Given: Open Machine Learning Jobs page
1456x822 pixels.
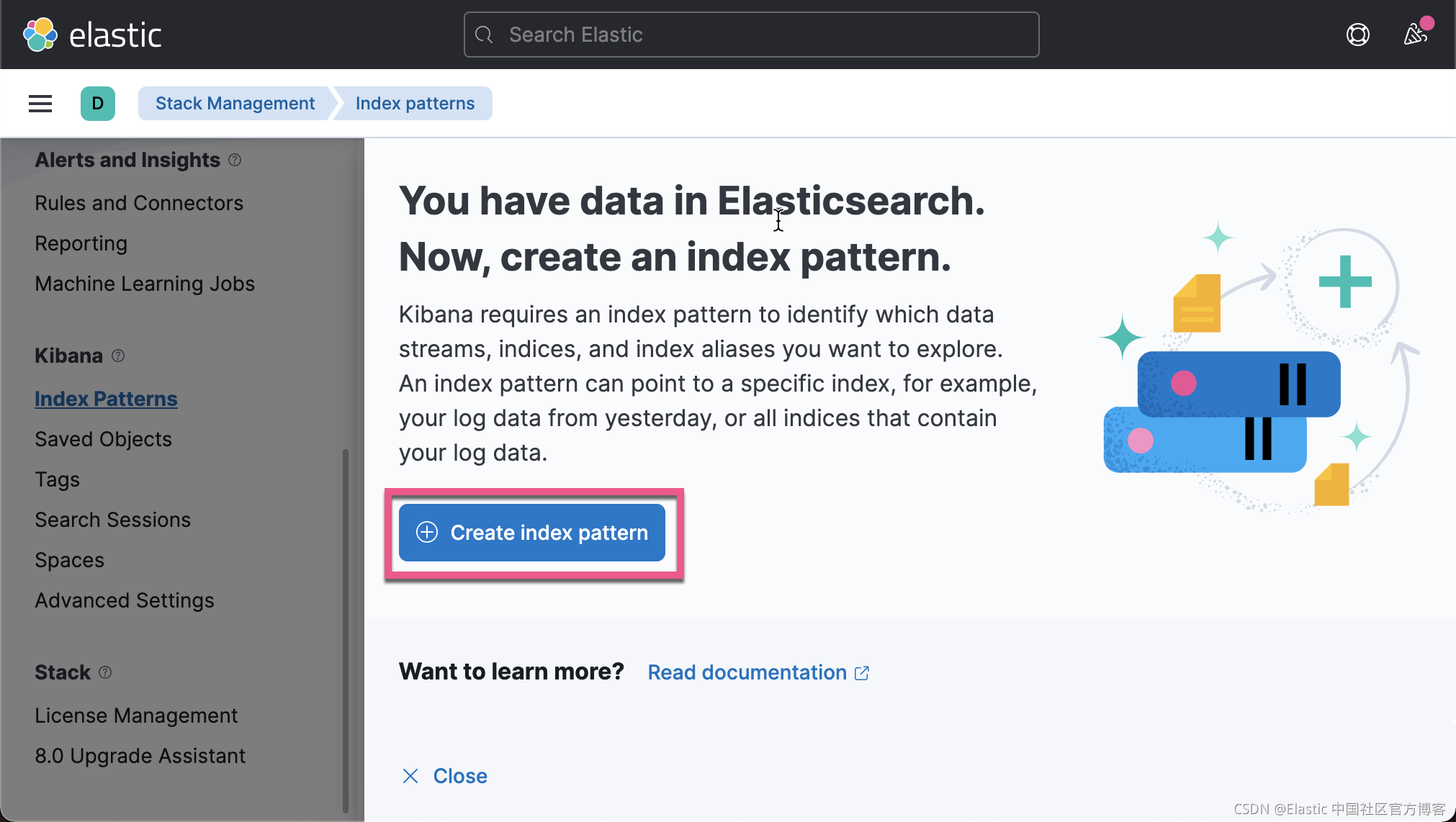Looking at the screenshot, I should coord(145,284).
